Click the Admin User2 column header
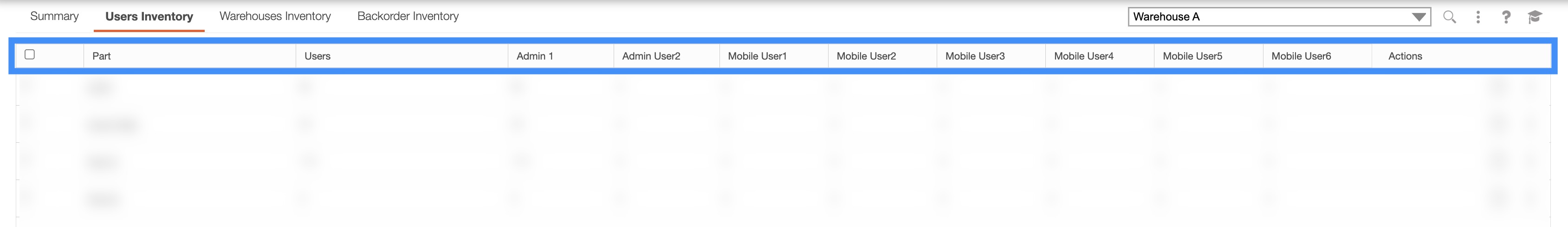The height and width of the screenshot is (227, 1568). pyautogui.click(x=651, y=56)
